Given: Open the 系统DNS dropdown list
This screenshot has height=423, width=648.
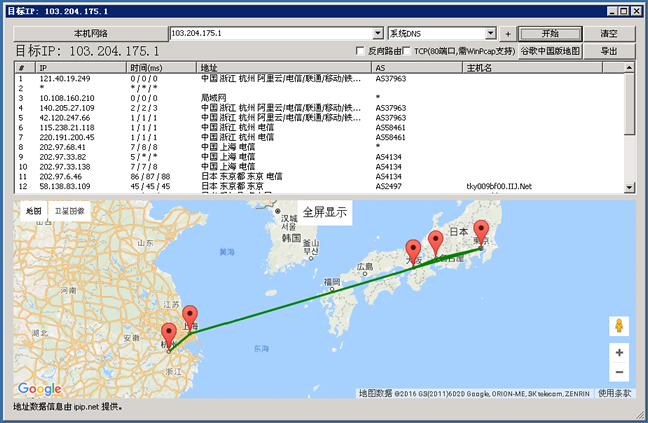Looking at the screenshot, I should pyautogui.click(x=490, y=33).
